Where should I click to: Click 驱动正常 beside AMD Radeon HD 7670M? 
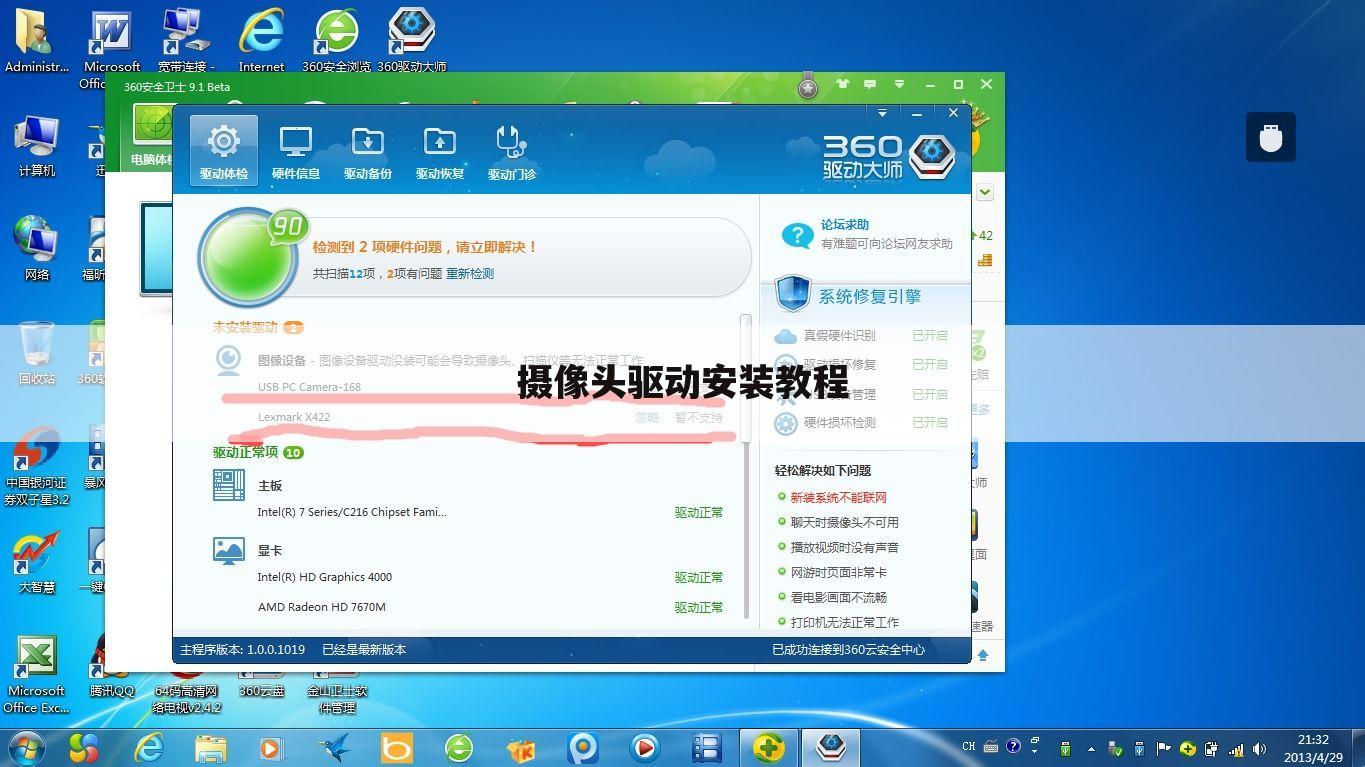point(698,607)
